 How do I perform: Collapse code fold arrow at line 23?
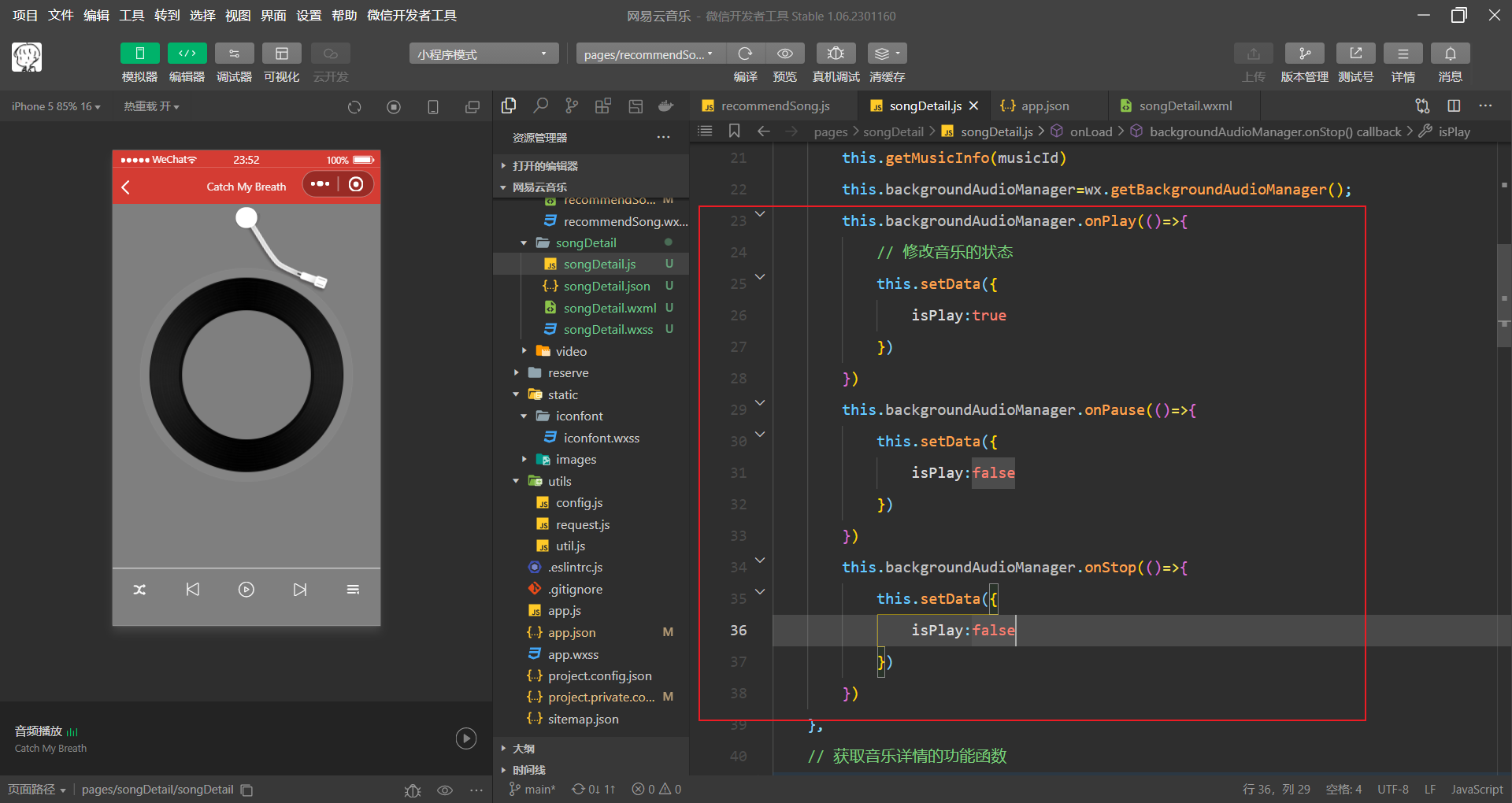[760, 214]
